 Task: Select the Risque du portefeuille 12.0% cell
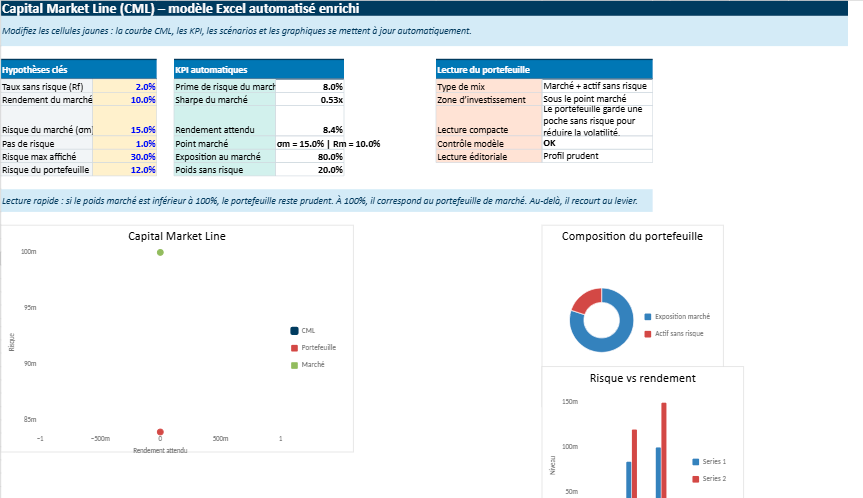point(125,170)
